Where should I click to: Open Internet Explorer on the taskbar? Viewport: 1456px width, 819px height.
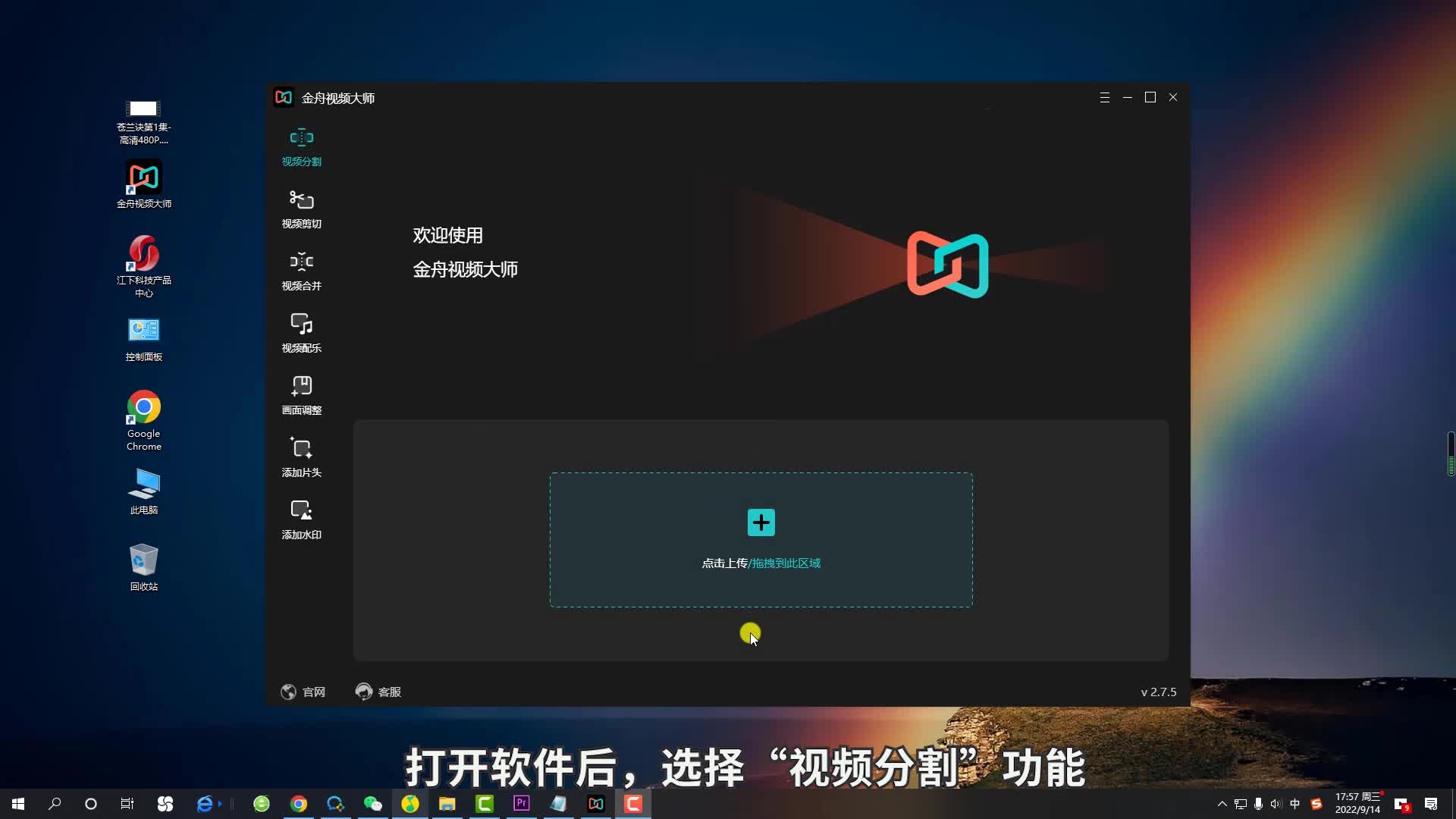point(205,804)
